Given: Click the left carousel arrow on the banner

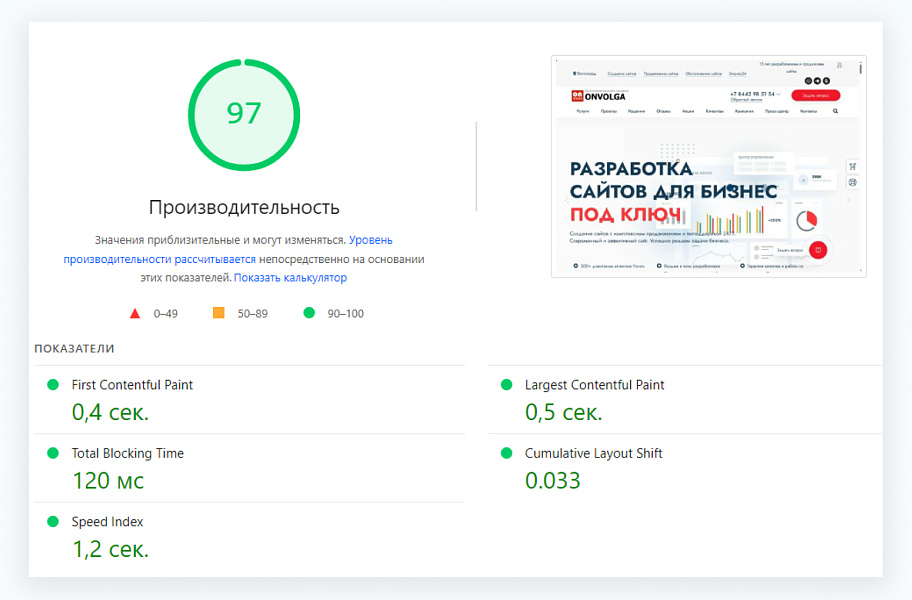Looking at the screenshot, I should click(x=566, y=200).
